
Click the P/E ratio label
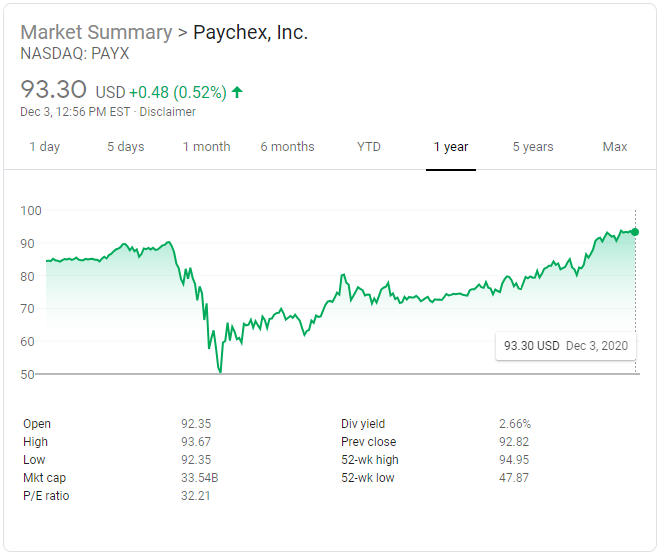pos(46,496)
